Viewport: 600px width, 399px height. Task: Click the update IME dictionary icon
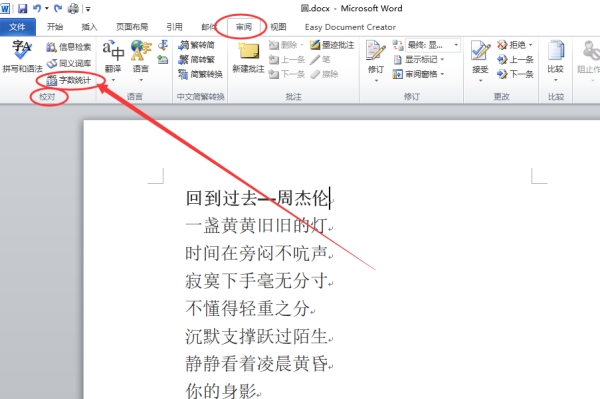163,60
